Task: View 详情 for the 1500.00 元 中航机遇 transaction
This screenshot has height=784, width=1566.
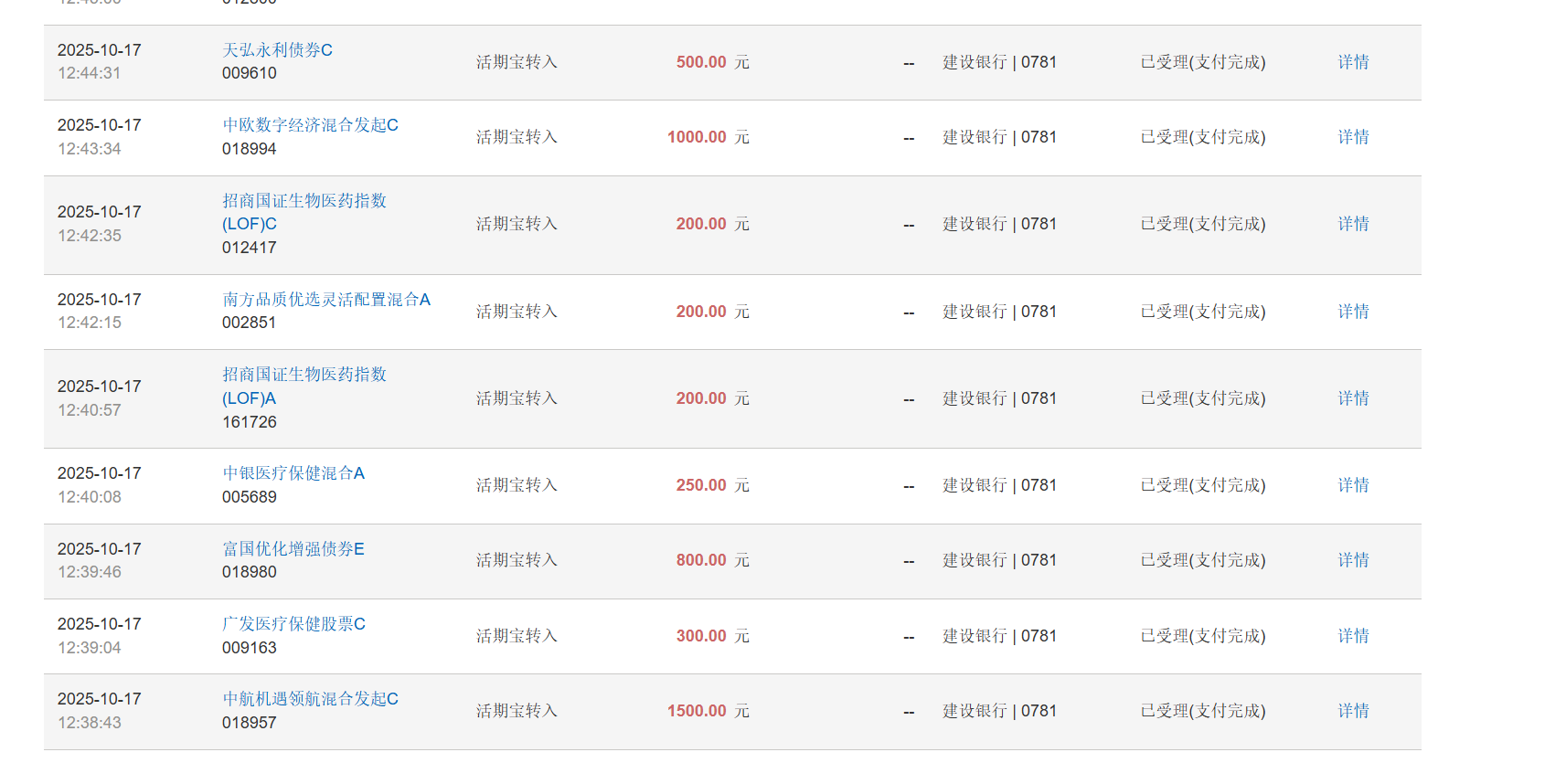Action: (1353, 711)
